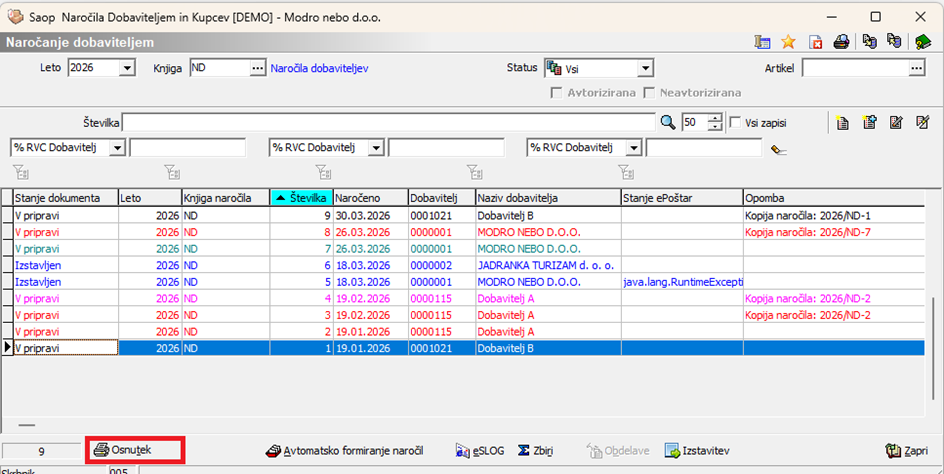This screenshot has height=474, width=944.
Task: Click the Izstavitev button
Action: click(697, 451)
